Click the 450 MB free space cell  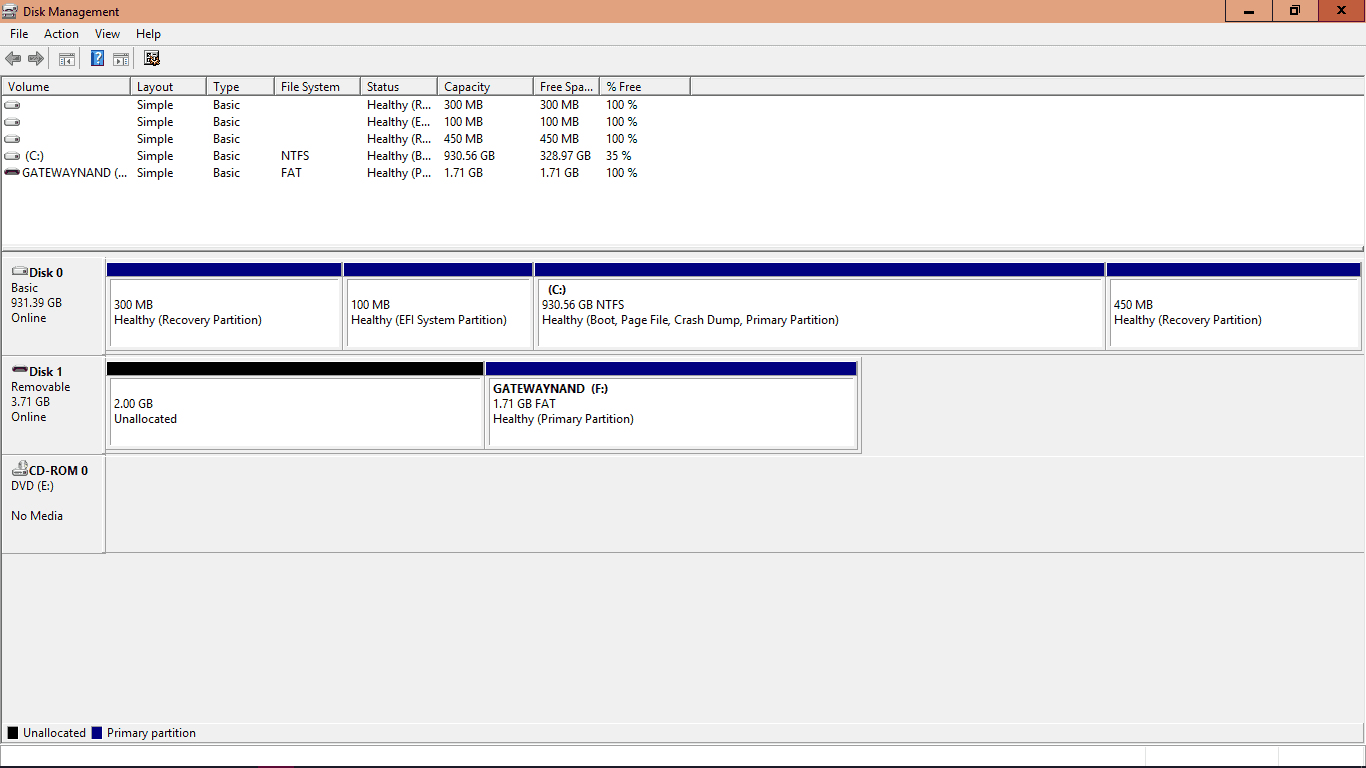(x=560, y=139)
